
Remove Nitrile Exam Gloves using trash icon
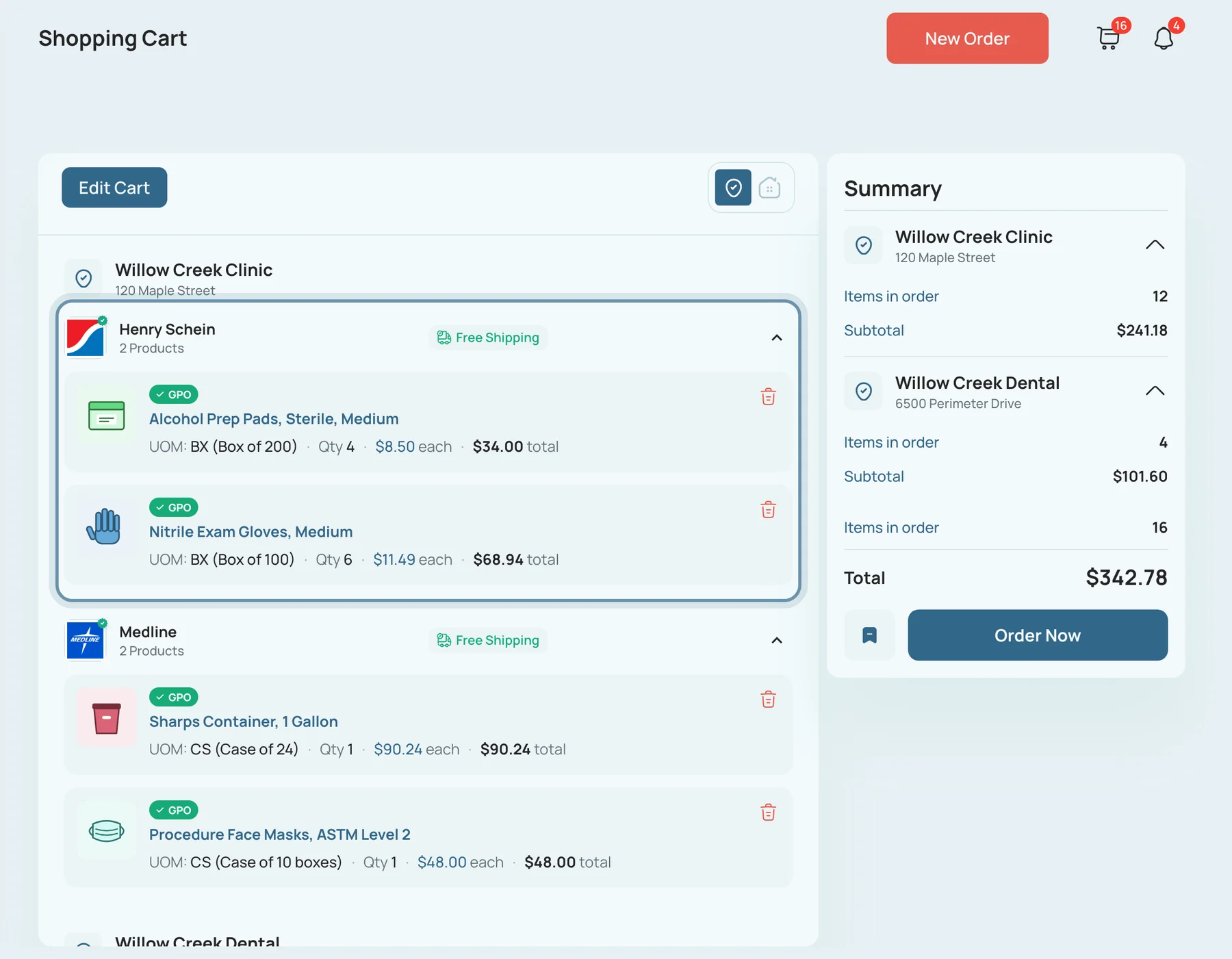click(768, 510)
